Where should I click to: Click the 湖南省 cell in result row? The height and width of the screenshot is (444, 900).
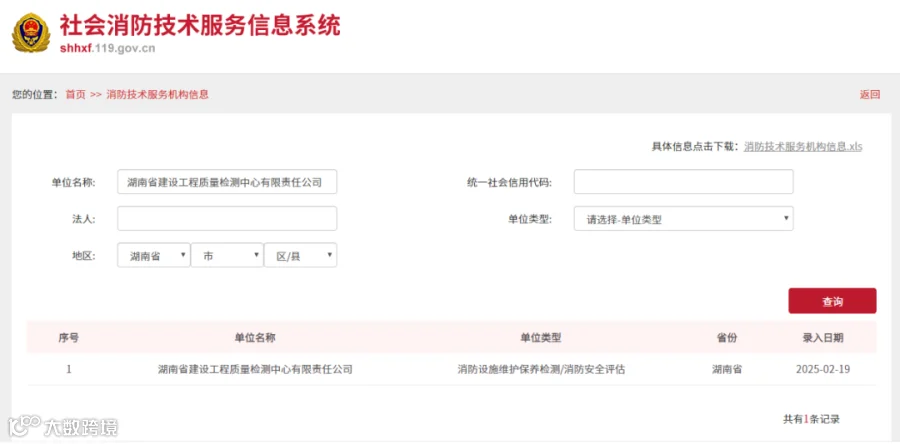[x=727, y=369]
